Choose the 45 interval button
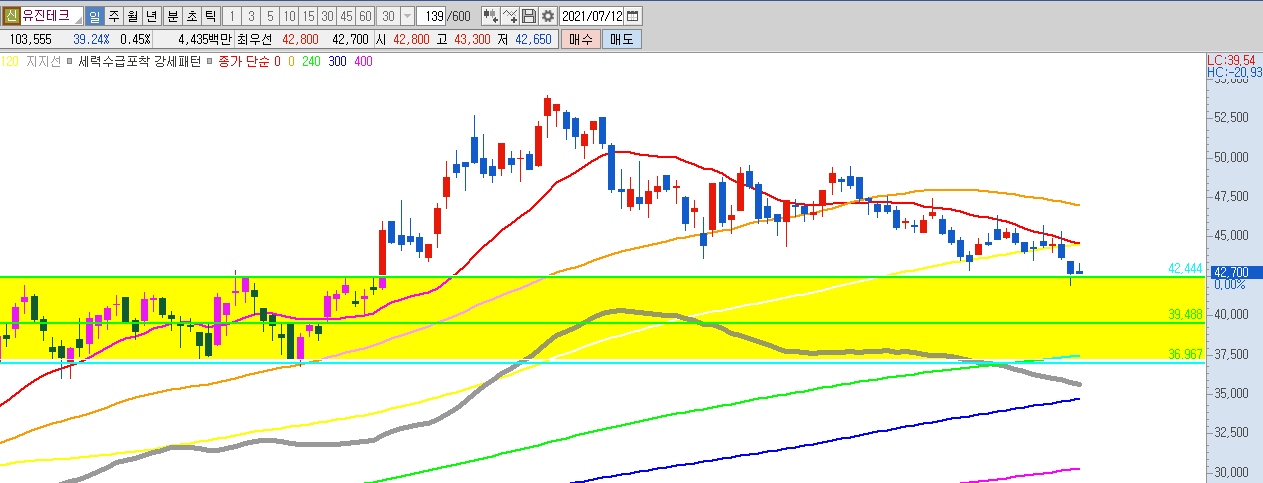1263x483 pixels. click(x=346, y=16)
